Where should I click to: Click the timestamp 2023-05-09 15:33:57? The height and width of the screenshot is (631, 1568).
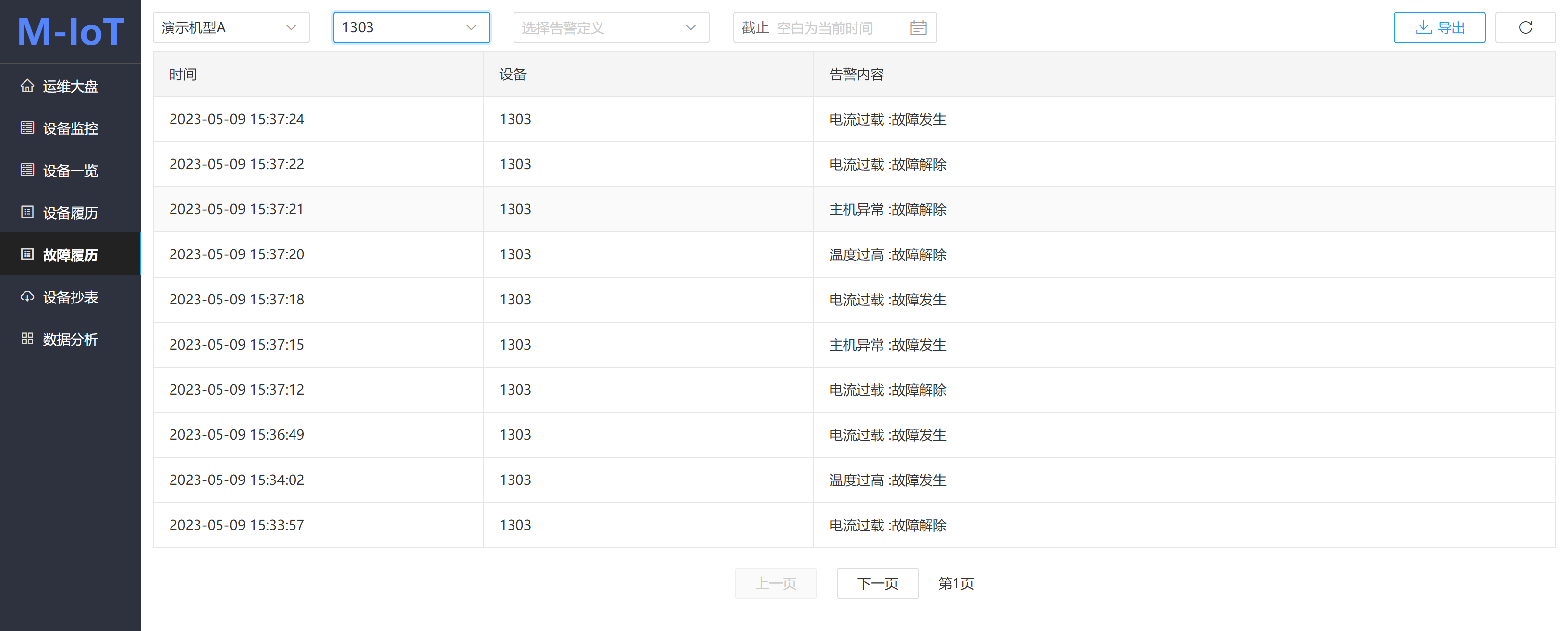(x=237, y=525)
